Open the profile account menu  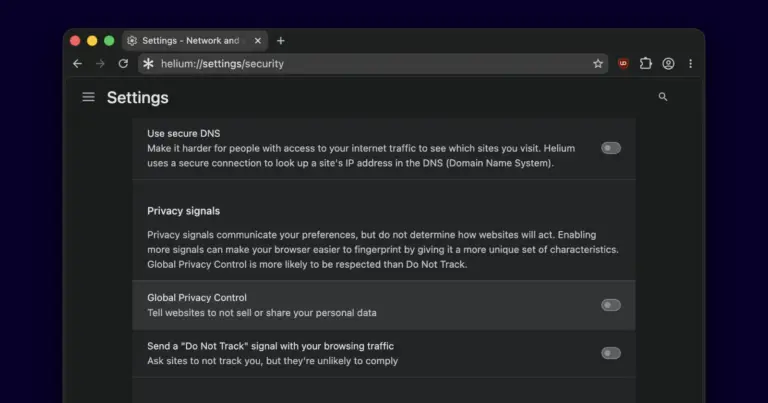pyautogui.click(x=668, y=64)
